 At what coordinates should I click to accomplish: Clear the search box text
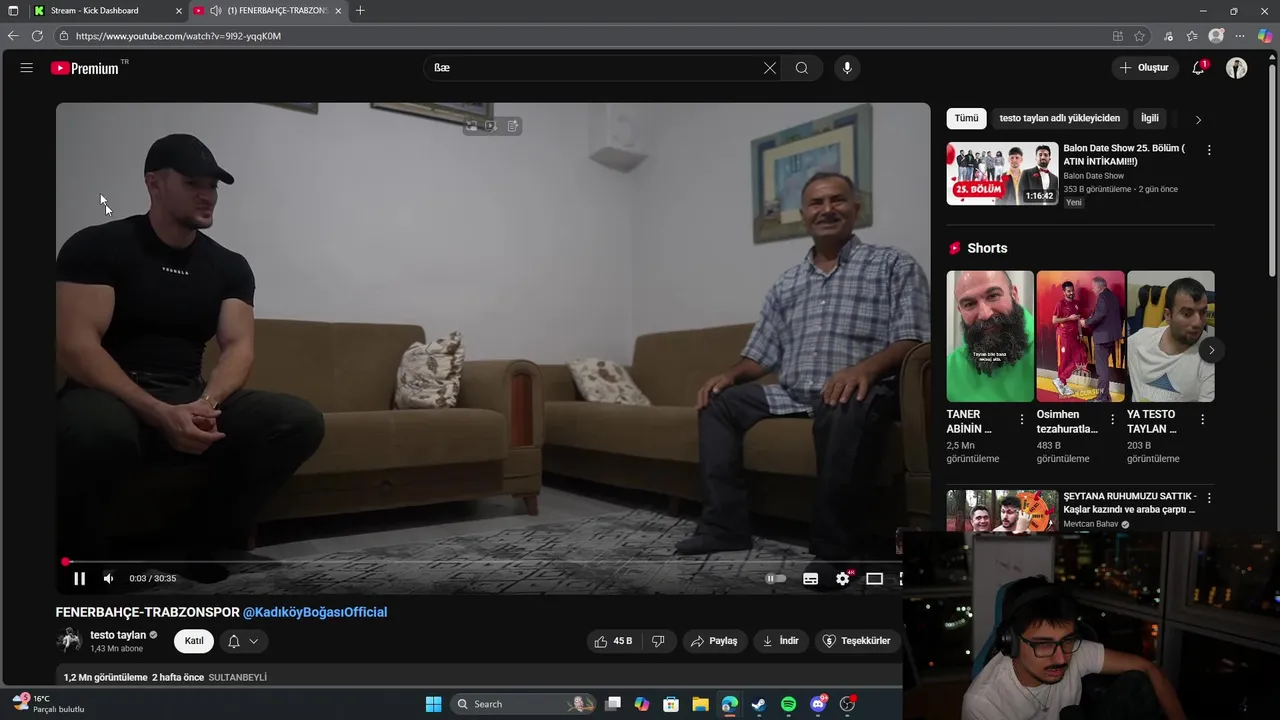pos(769,68)
